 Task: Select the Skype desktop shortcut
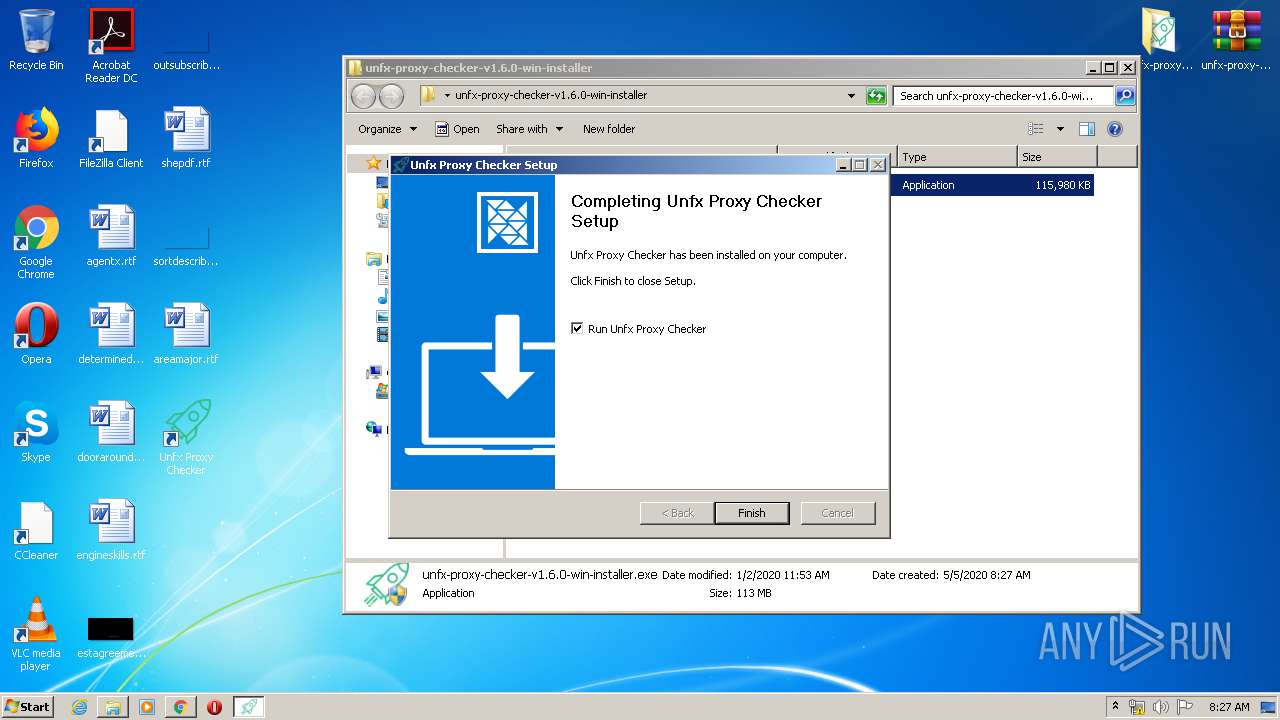(x=36, y=432)
